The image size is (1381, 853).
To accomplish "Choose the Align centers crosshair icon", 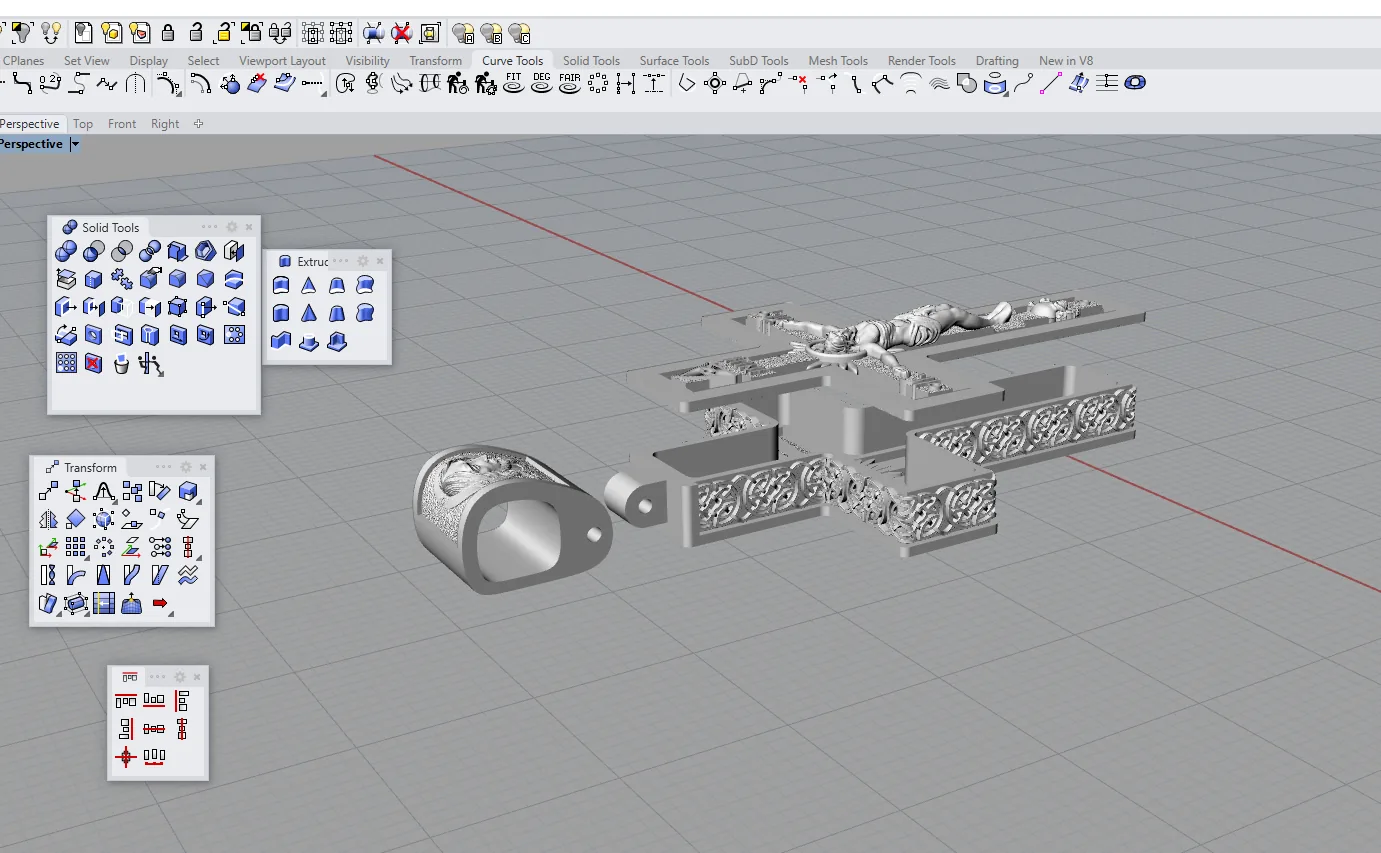I will [126, 757].
